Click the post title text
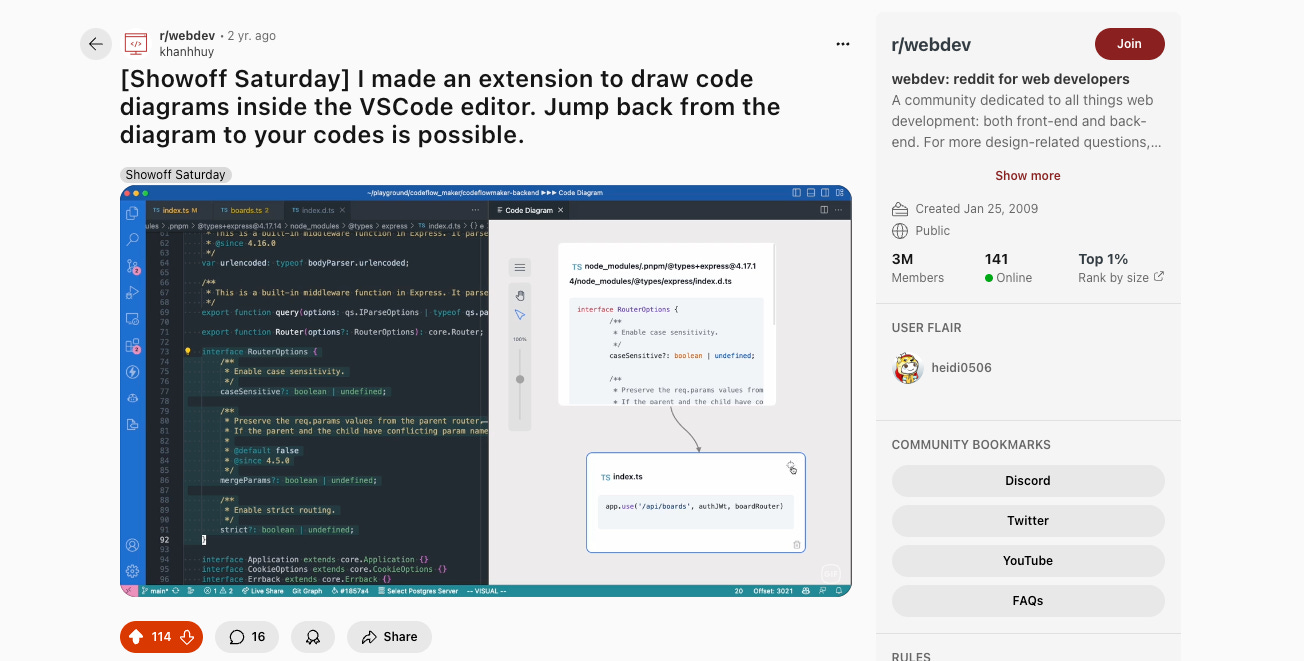 pos(450,107)
